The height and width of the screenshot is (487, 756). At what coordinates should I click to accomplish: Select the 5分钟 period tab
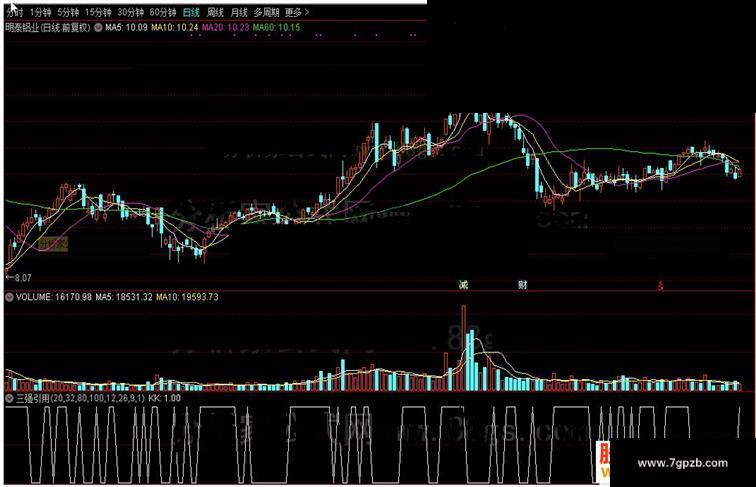tap(68, 12)
